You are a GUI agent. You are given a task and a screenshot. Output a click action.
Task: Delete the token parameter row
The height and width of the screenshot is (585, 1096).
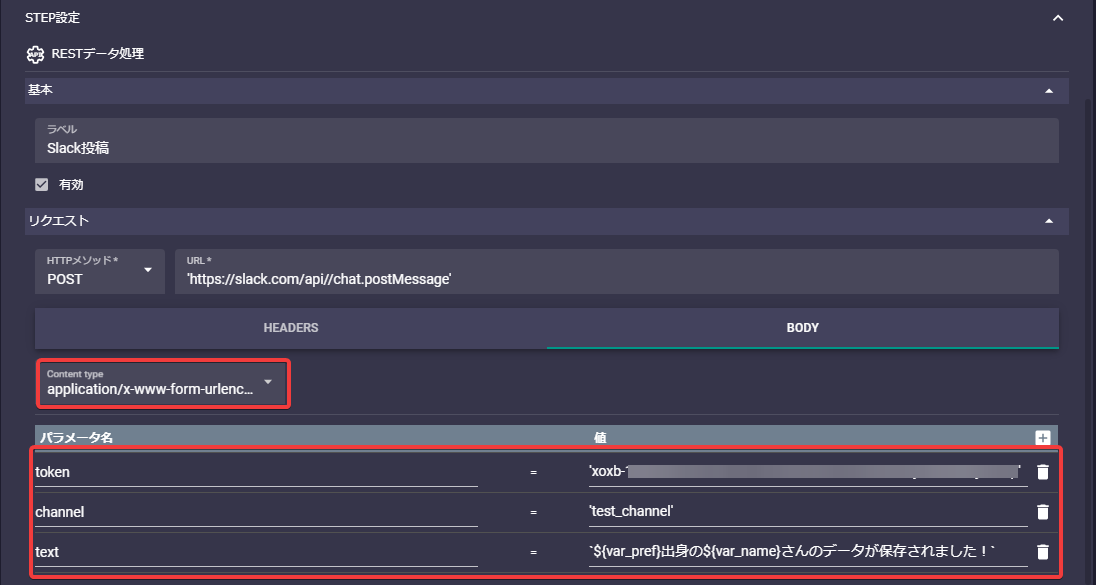[1043, 471]
